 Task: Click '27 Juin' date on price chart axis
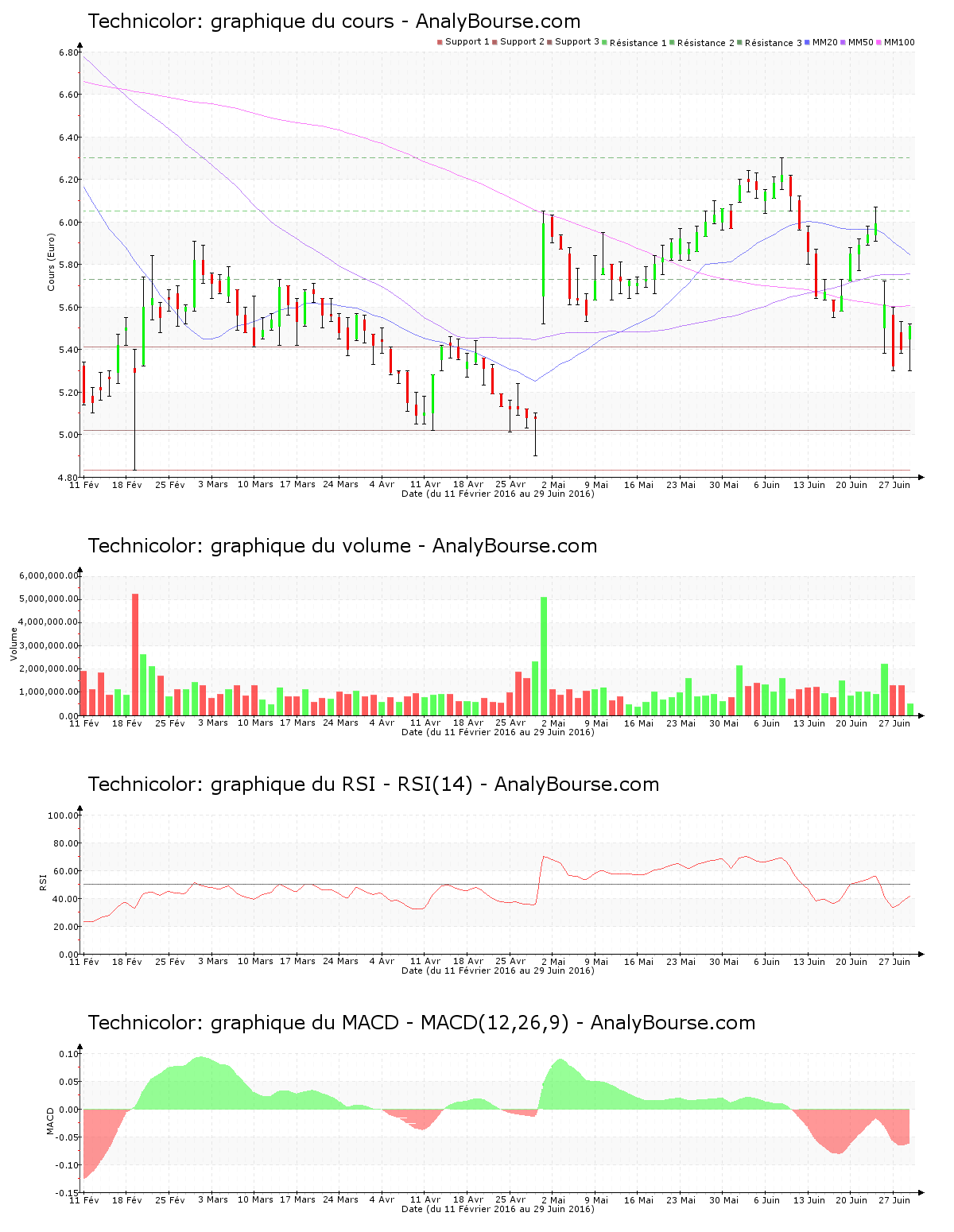(894, 484)
